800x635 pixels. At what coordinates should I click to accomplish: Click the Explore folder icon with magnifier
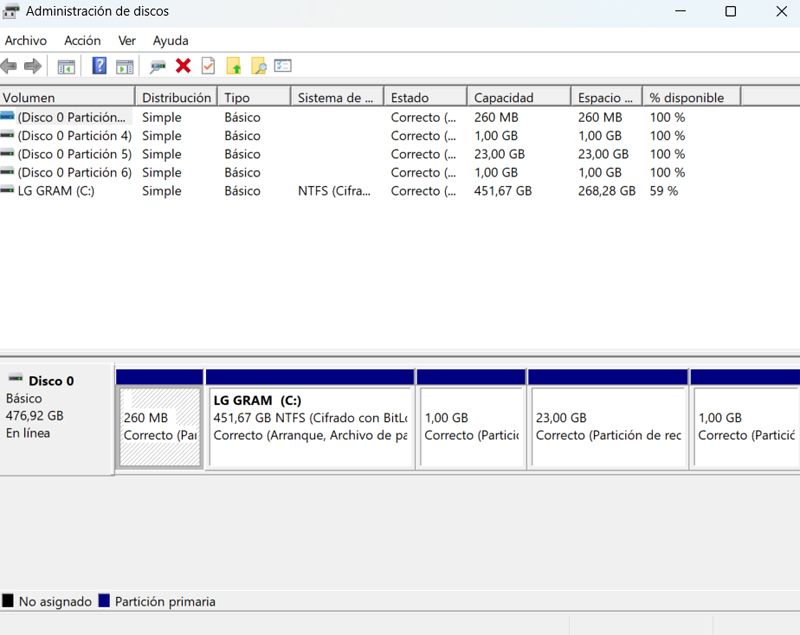[259, 66]
